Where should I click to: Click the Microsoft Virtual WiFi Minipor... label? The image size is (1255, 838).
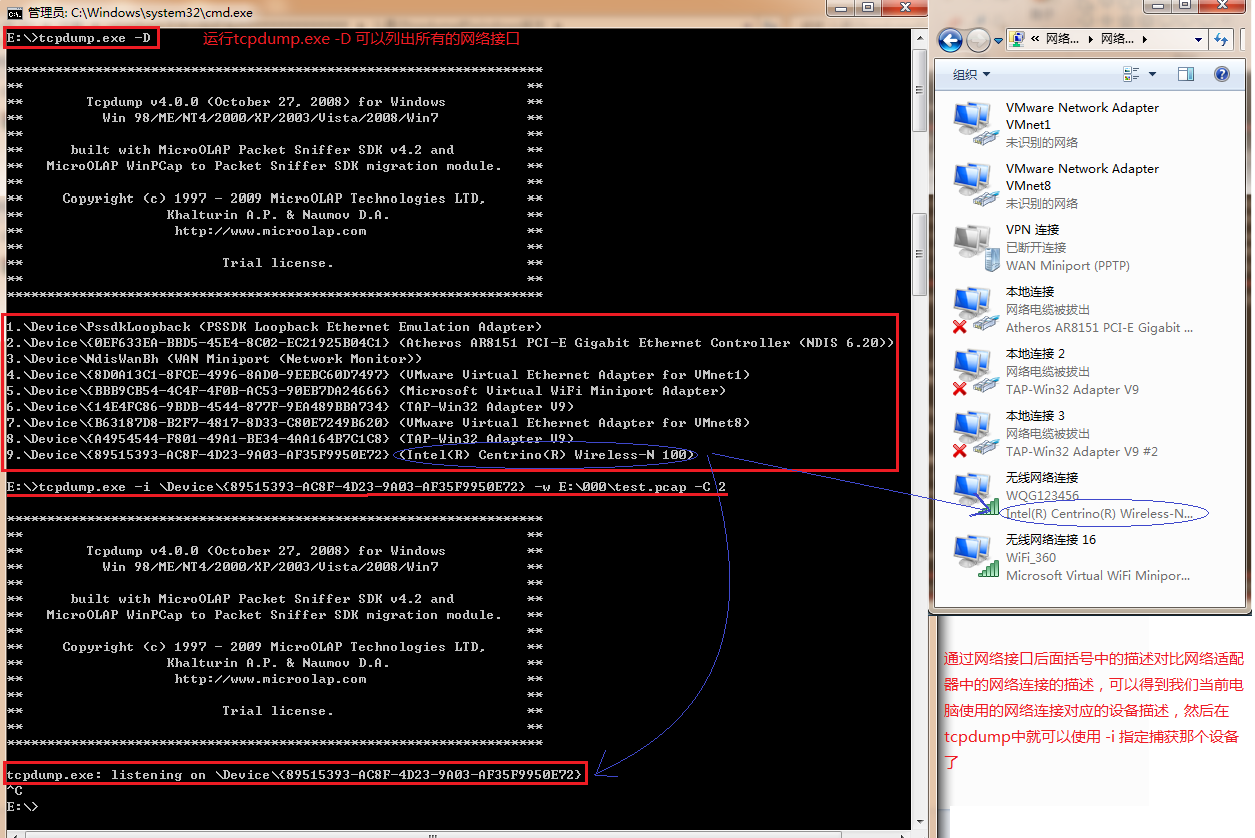coord(1098,576)
